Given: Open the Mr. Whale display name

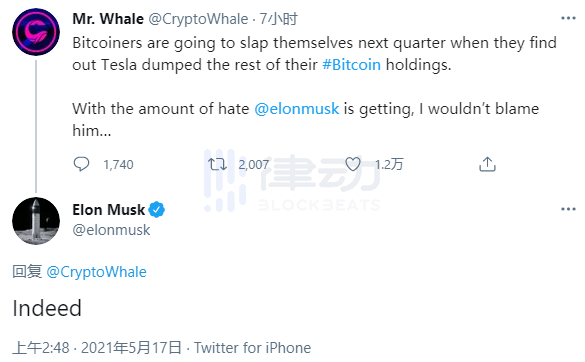Looking at the screenshot, I should tap(108, 19).
